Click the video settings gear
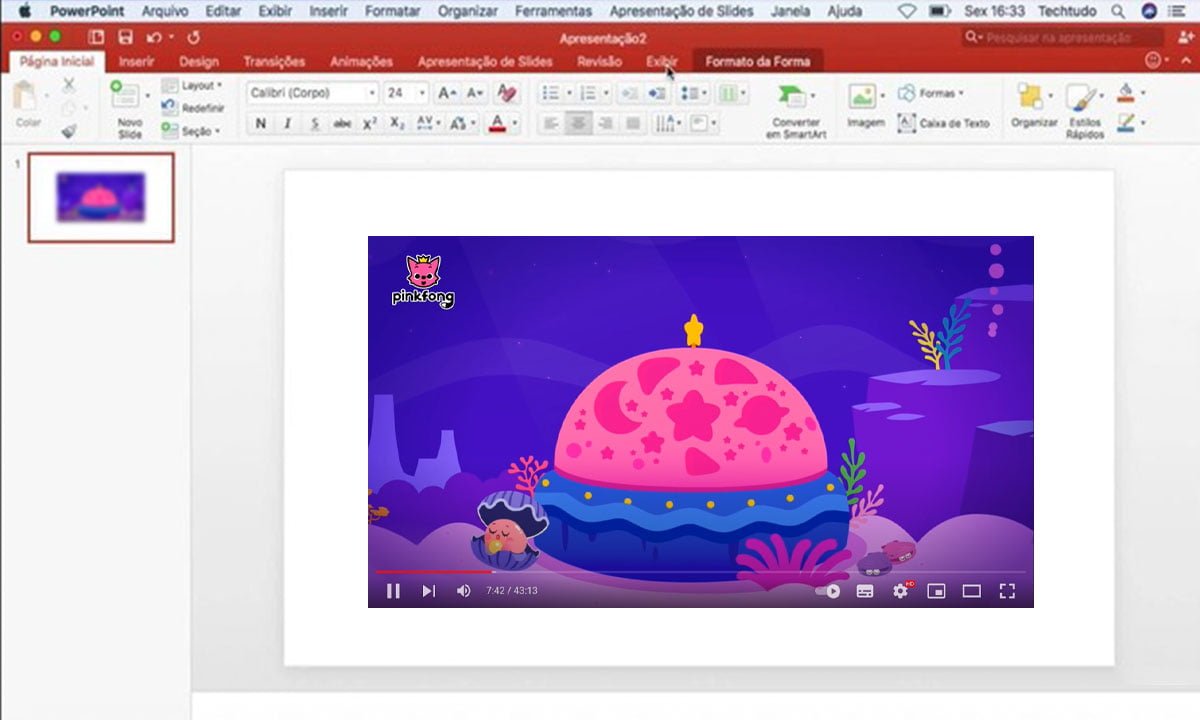 (x=901, y=591)
